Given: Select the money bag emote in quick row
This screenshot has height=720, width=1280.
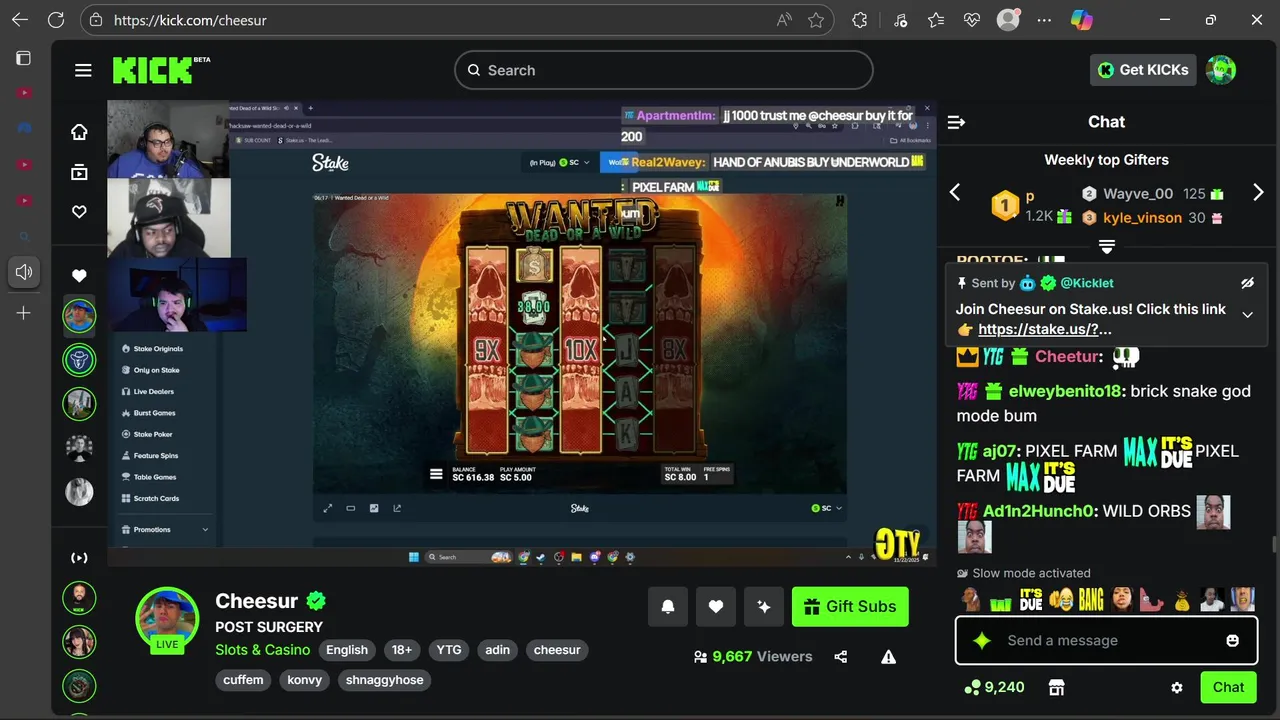Looking at the screenshot, I should tap(1182, 600).
